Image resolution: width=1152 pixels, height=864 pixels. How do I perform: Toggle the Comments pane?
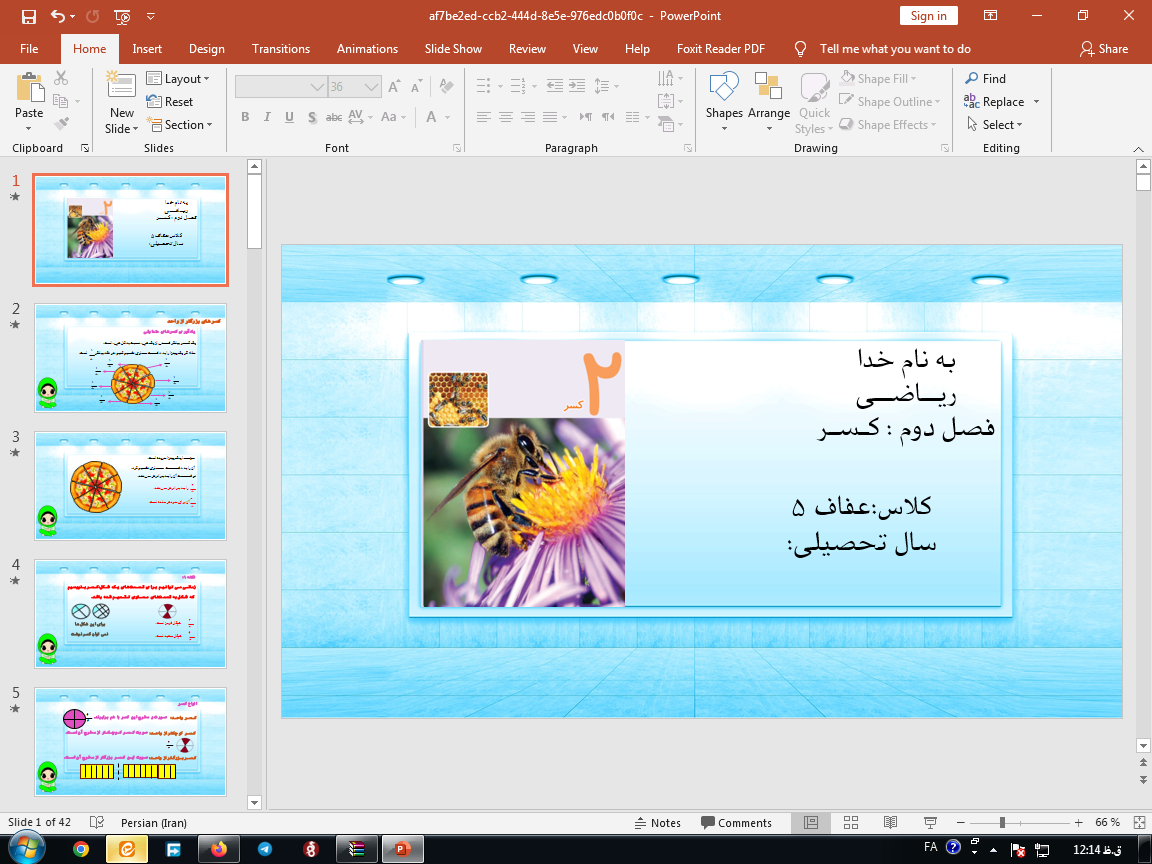(736, 823)
